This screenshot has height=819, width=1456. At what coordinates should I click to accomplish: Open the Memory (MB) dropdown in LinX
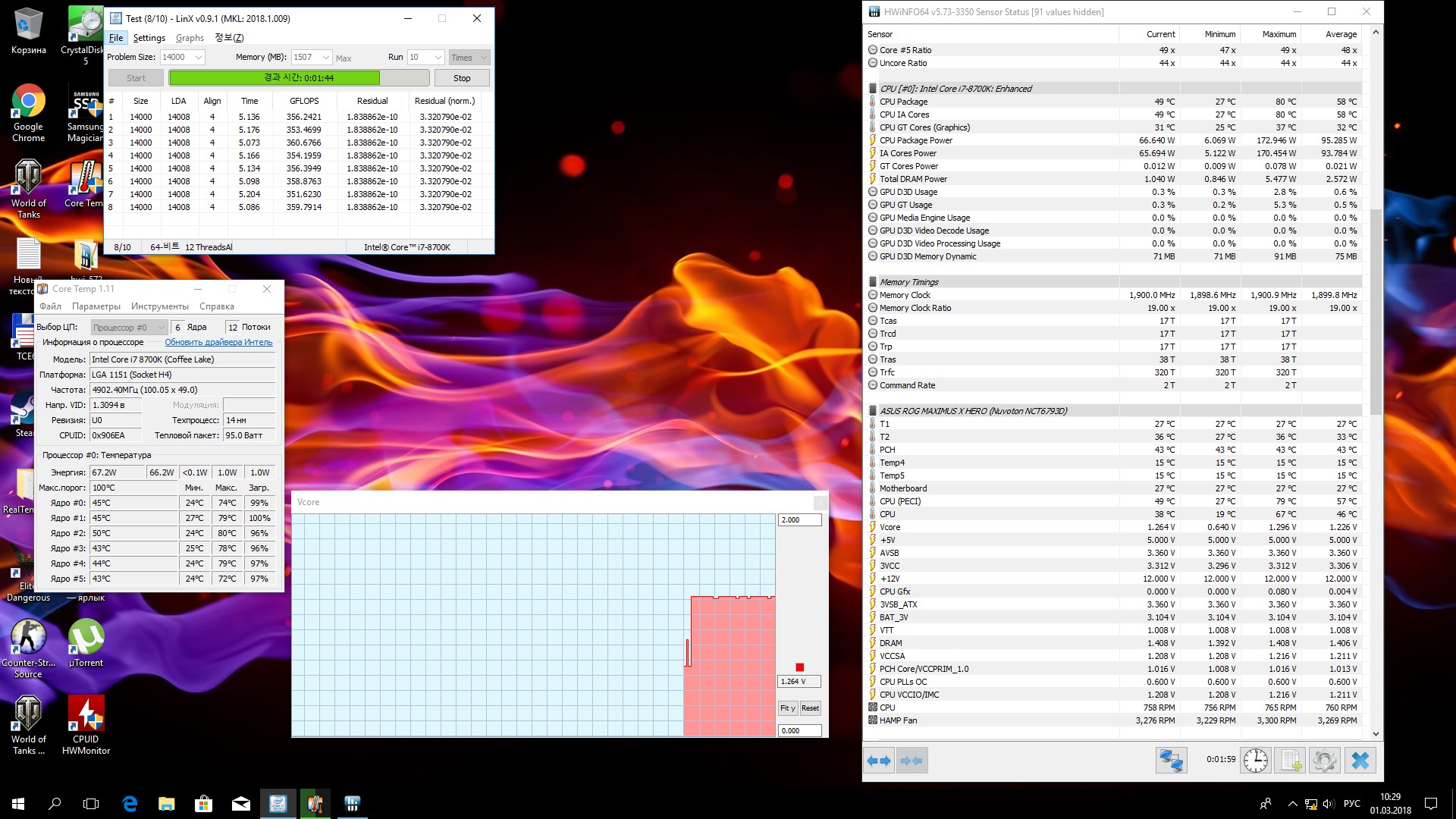[x=325, y=58]
